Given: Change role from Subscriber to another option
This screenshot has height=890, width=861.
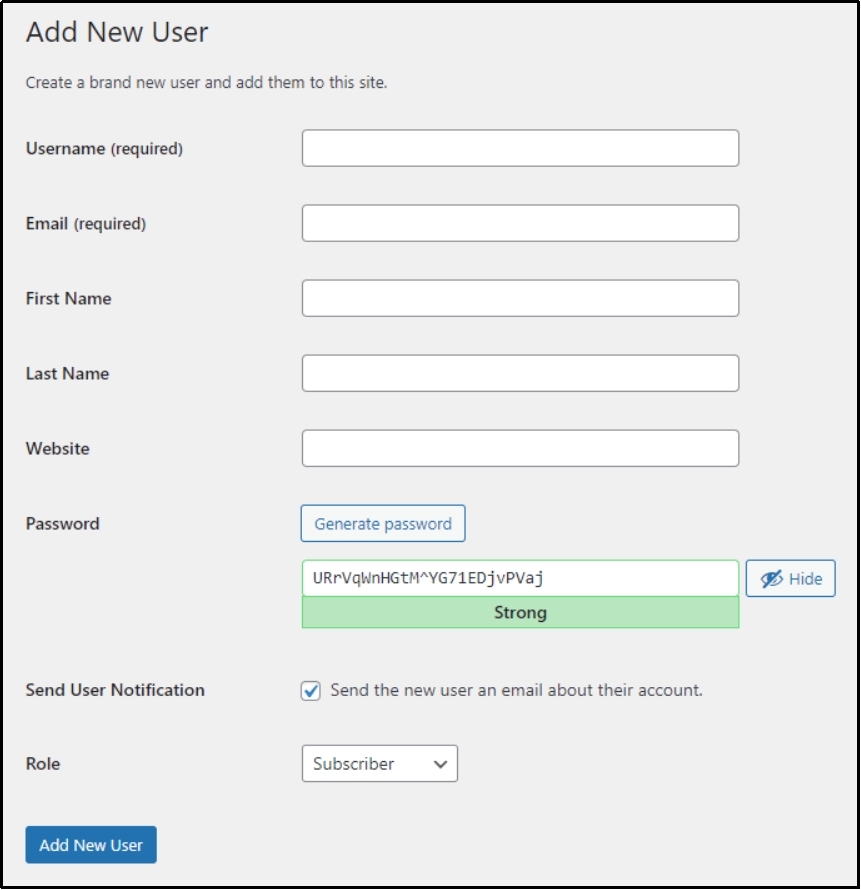Looking at the screenshot, I should click(x=378, y=763).
